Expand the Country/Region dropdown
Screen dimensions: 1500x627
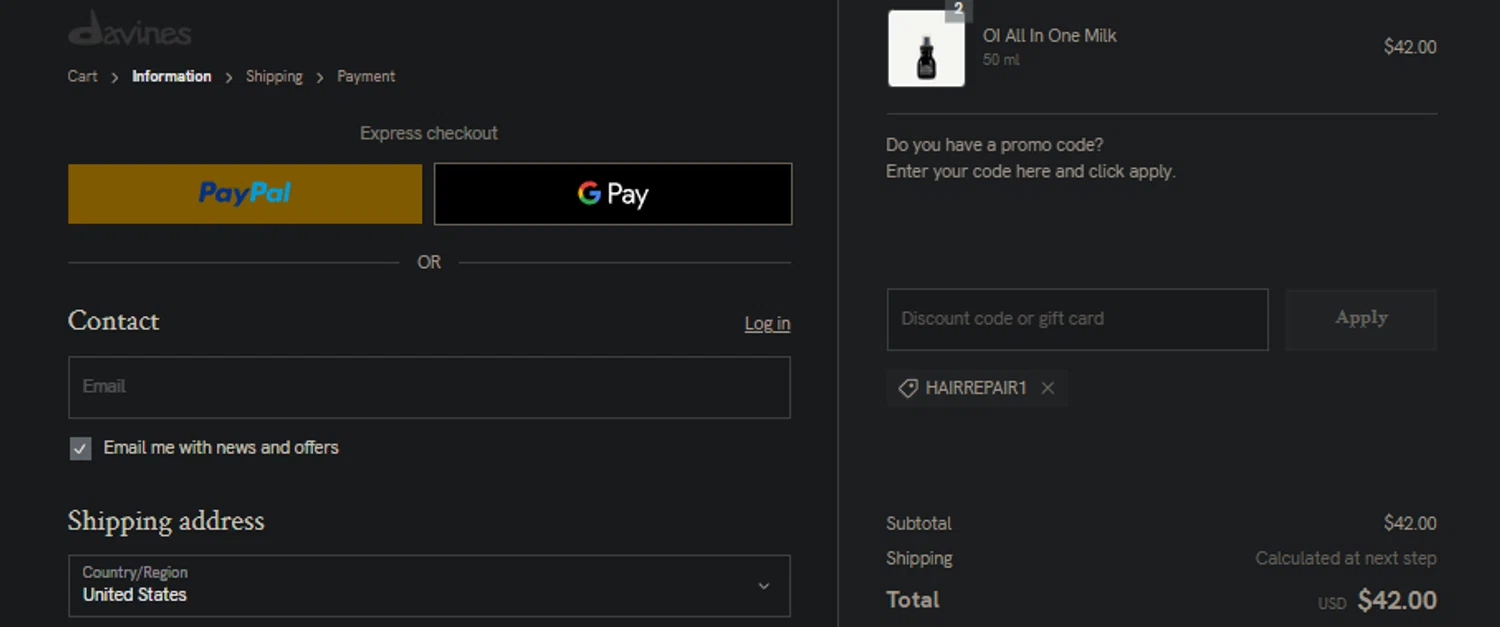429,585
